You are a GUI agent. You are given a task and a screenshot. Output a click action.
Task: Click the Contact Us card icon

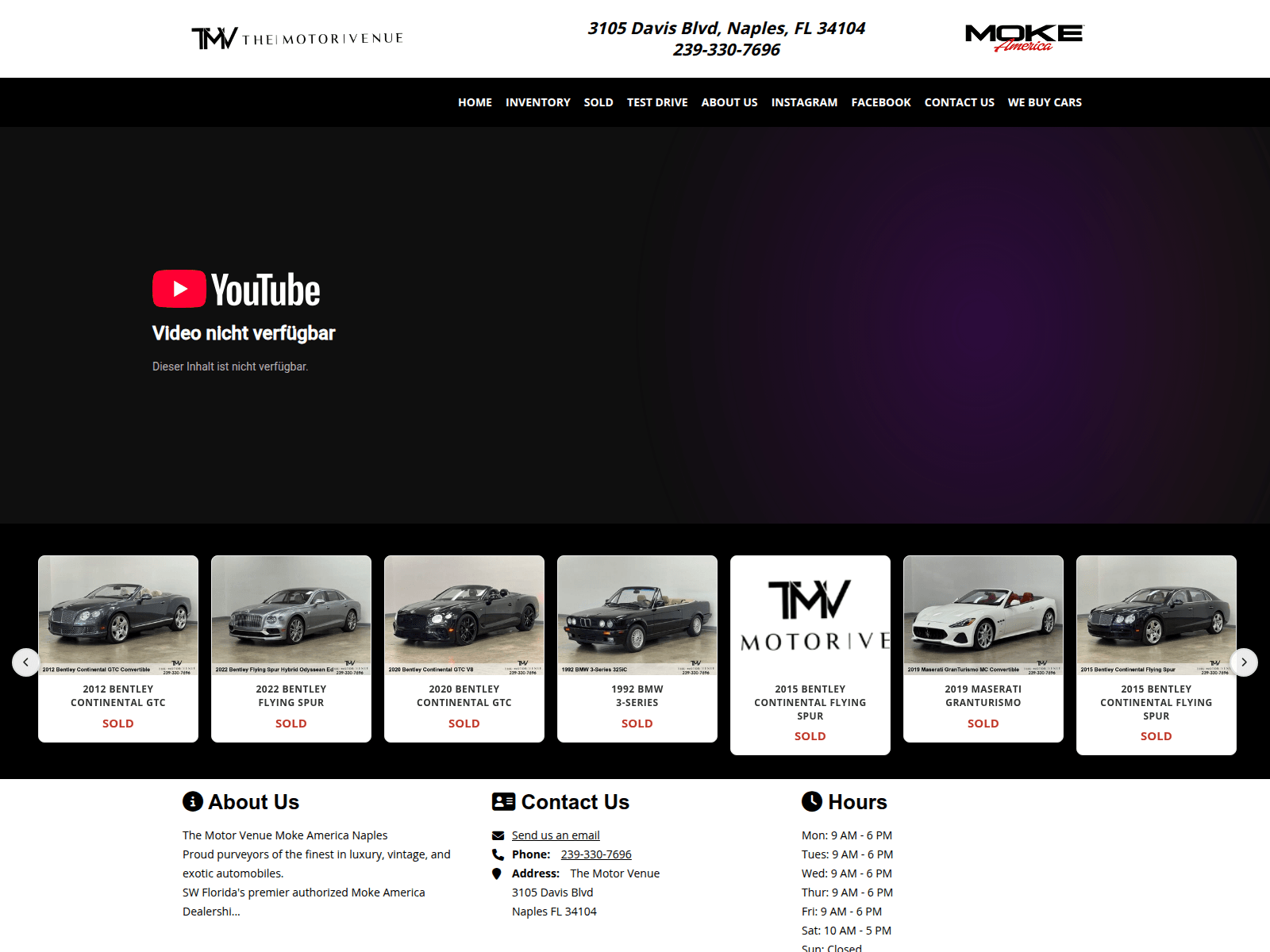click(x=503, y=801)
